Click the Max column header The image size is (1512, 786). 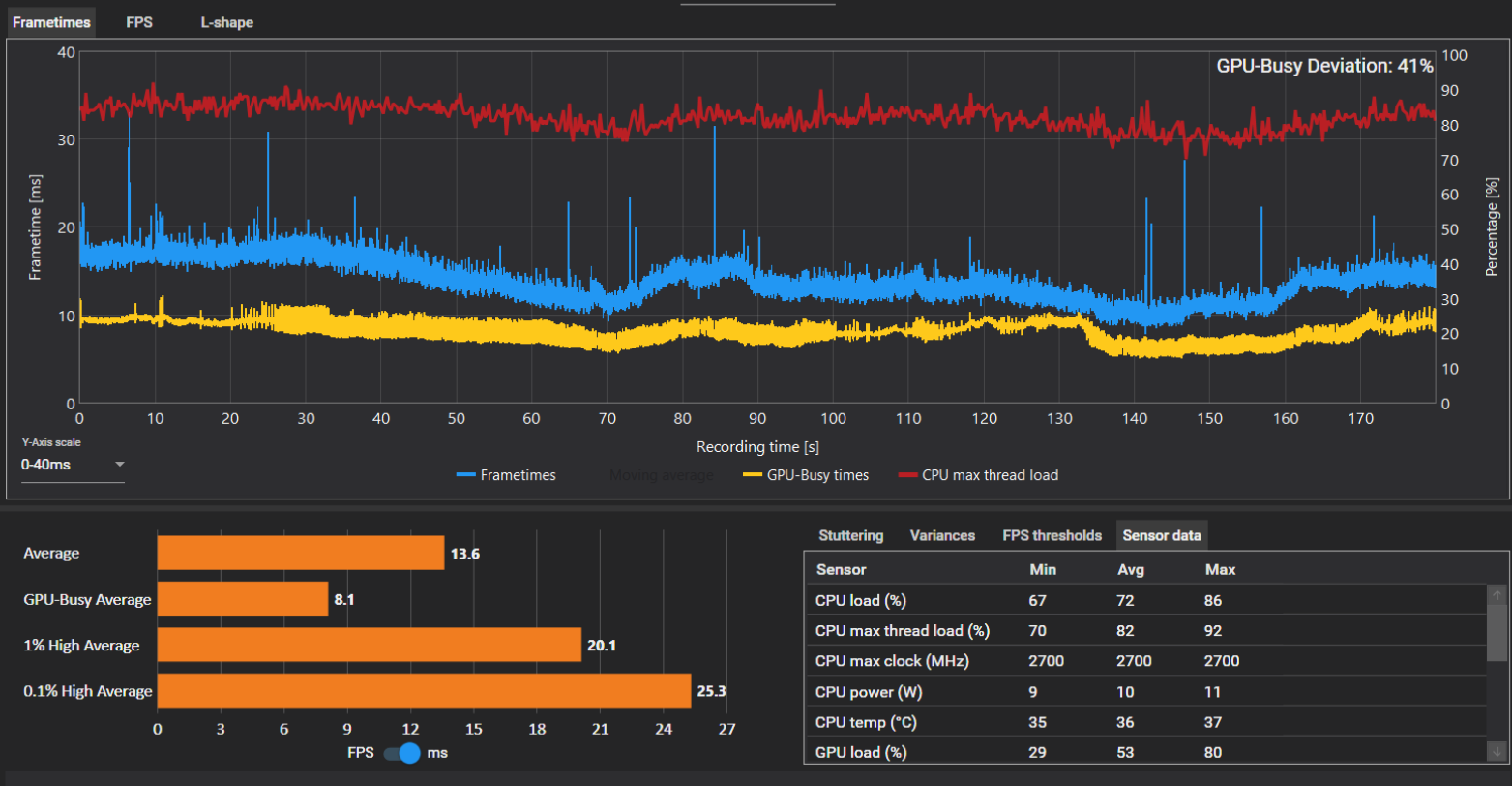pyautogui.click(x=1220, y=569)
